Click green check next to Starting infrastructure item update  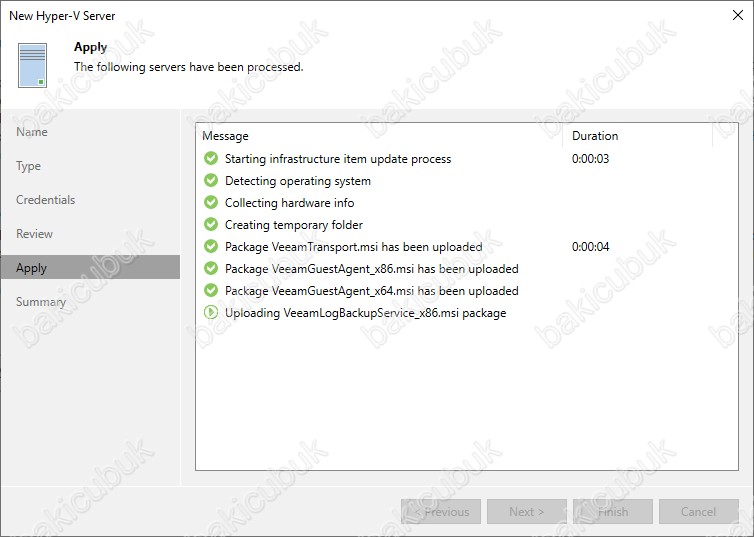point(211,158)
